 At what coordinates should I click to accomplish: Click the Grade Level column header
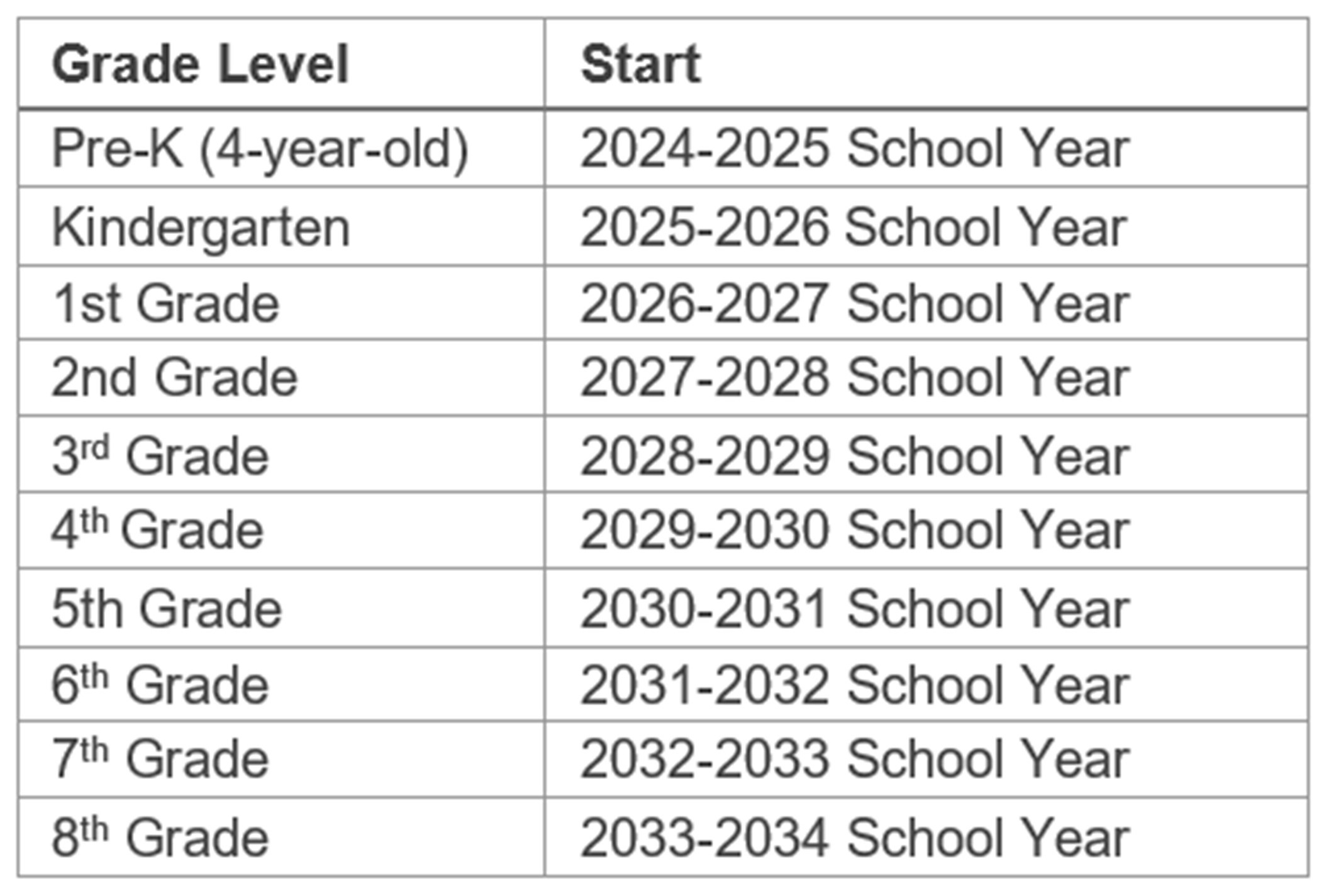click(281, 64)
